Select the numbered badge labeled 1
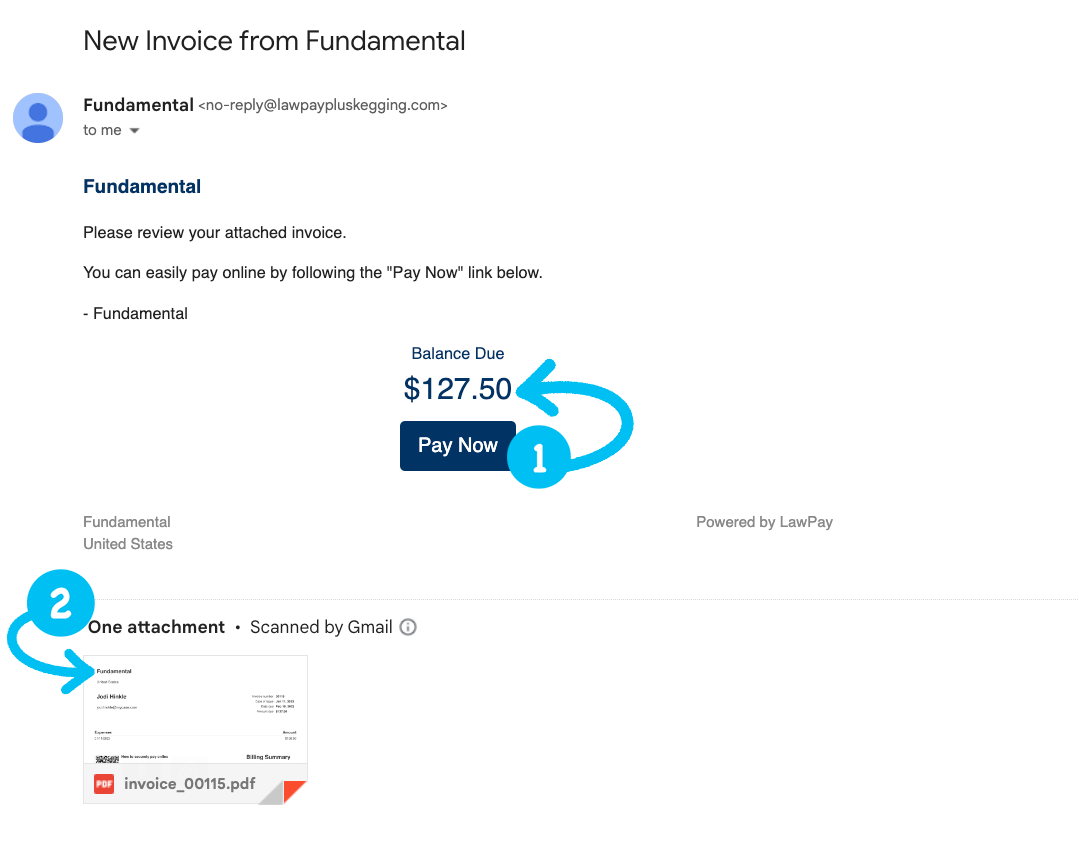 point(538,457)
